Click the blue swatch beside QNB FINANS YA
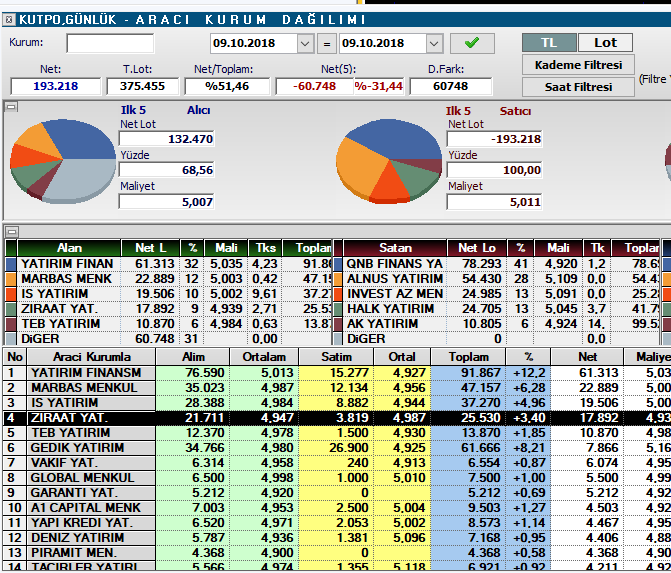Viewport: 671px width, 573px height. (338, 264)
